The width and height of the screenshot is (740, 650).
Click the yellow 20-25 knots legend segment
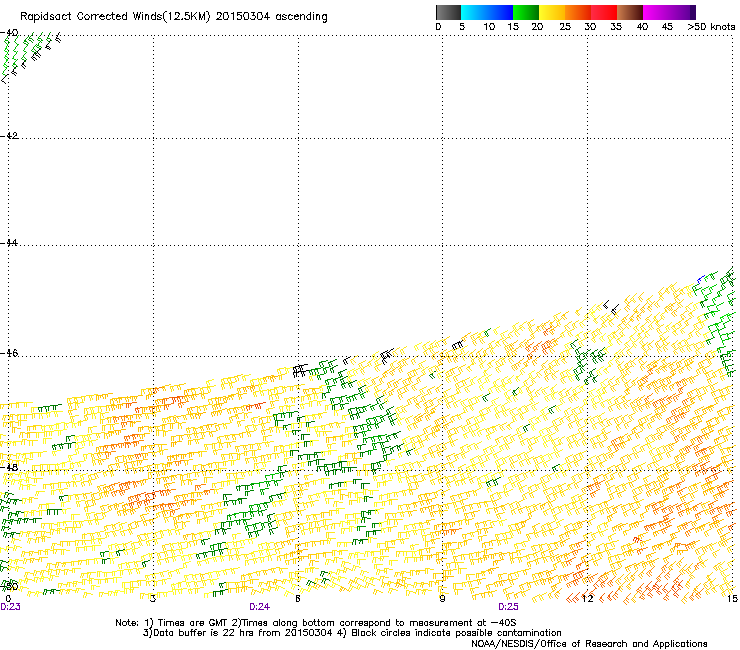(552, 12)
